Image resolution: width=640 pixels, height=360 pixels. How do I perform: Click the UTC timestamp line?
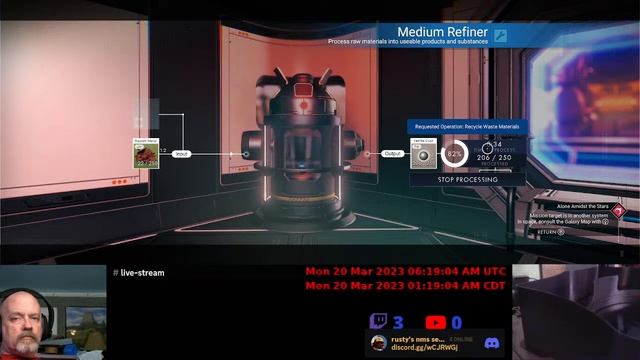click(x=406, y=271)
